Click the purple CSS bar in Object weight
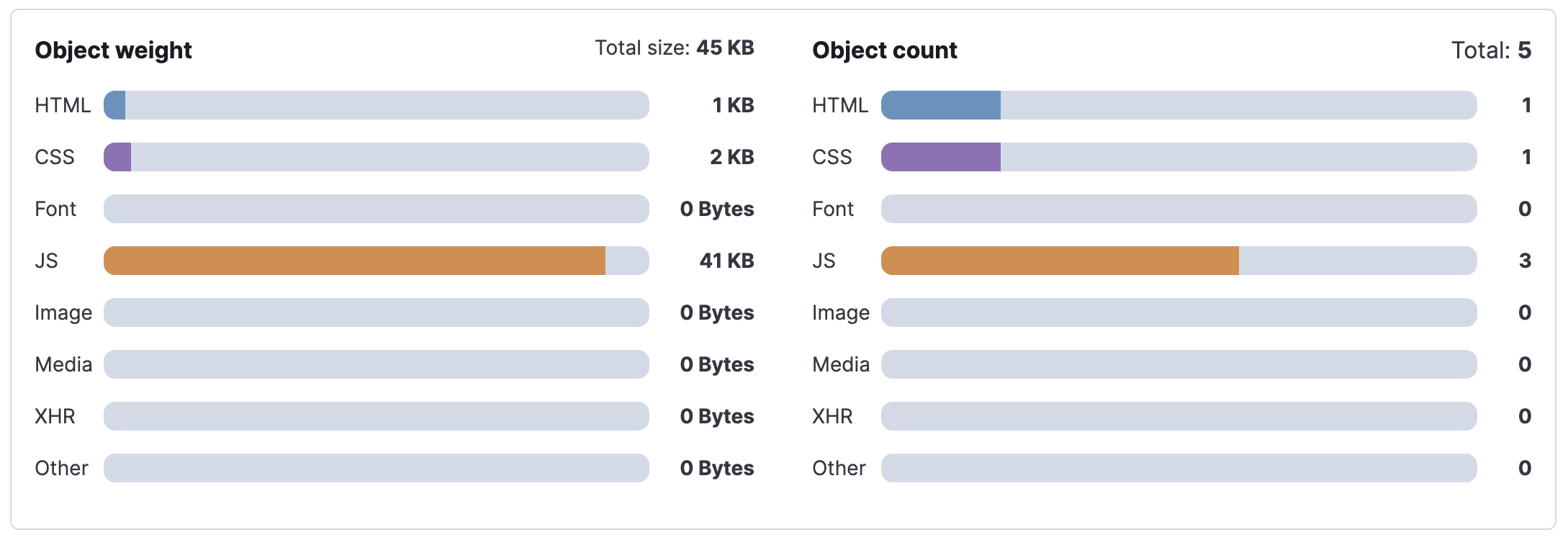The height and width of the screenshot is (540, 1568). click(x=118, y=157)
